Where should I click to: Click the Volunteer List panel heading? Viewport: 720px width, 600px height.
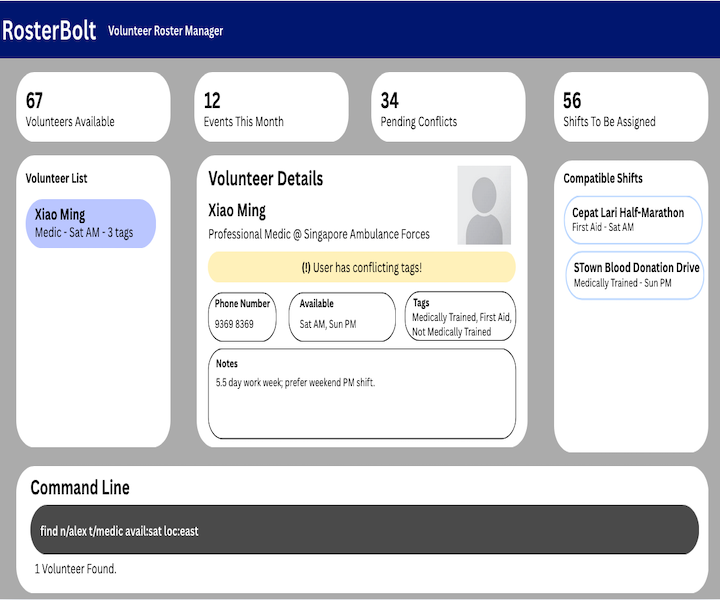[56, 178]
